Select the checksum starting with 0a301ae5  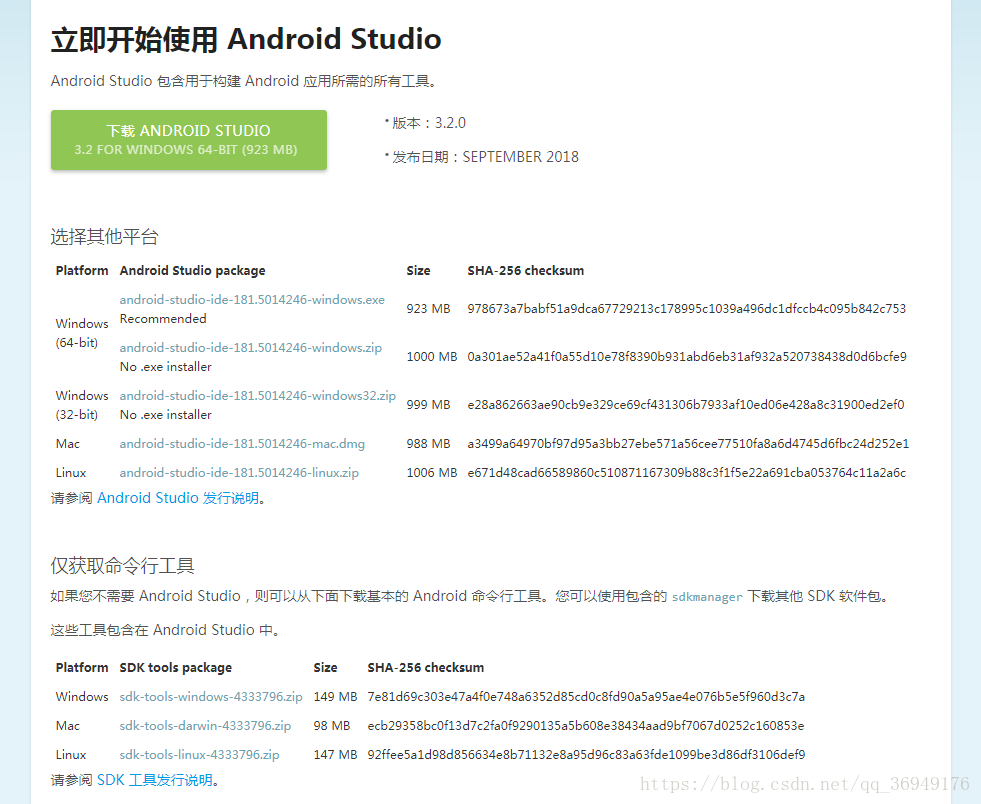coord(687,357)
